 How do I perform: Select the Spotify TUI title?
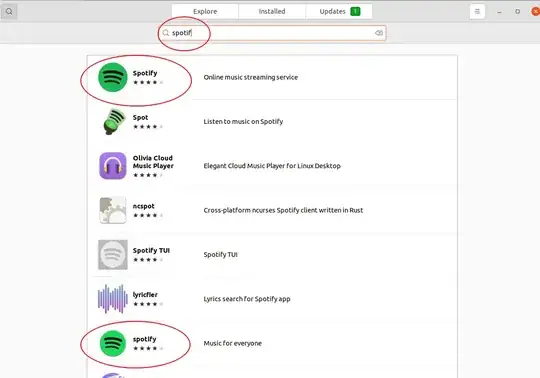click(x=151, y=250)
